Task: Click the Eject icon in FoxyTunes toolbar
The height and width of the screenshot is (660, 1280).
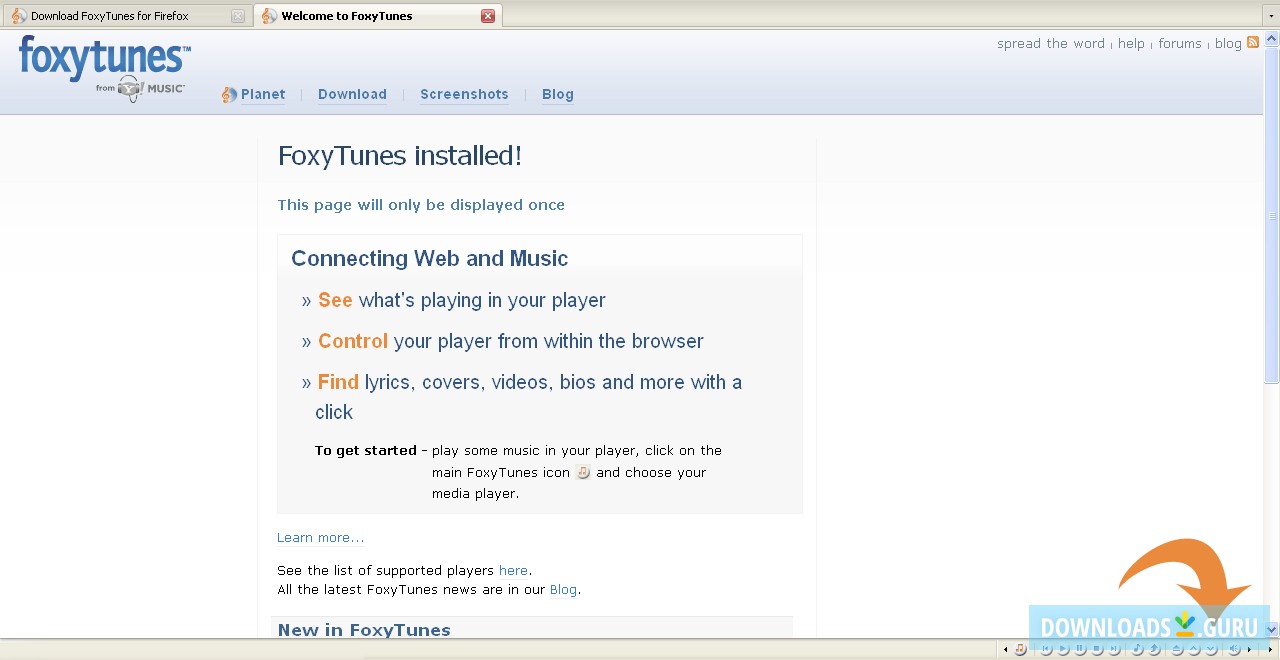Action: tap(1176, 648)
